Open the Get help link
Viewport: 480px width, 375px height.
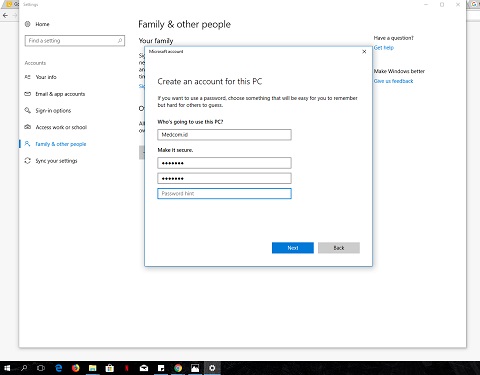pyautogui.click(x=384, y=48)
